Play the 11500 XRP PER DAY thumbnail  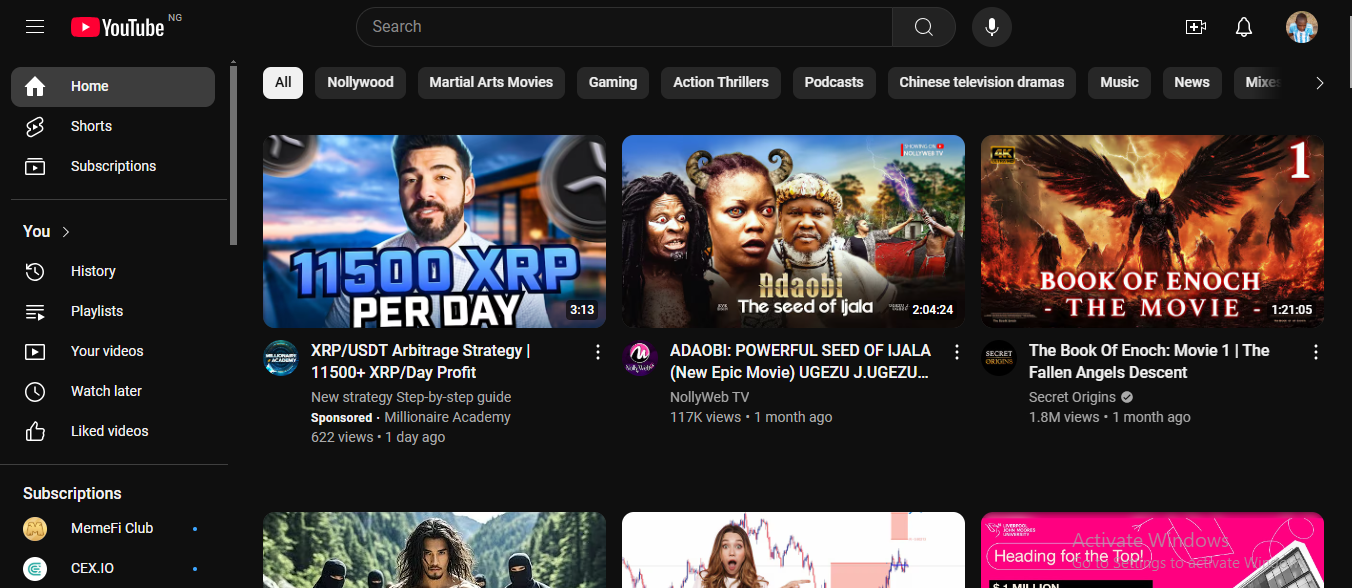(x=434, y=231)
